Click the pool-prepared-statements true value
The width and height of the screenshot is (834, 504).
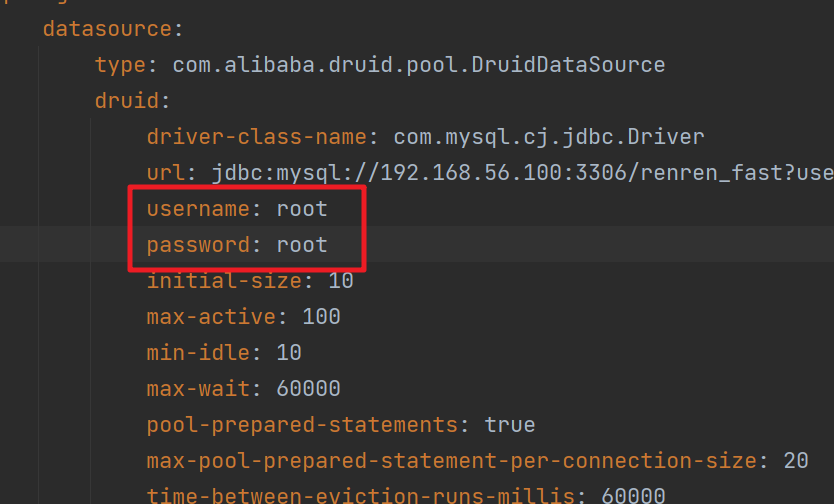pyautogui.click(x=510, y=425)
